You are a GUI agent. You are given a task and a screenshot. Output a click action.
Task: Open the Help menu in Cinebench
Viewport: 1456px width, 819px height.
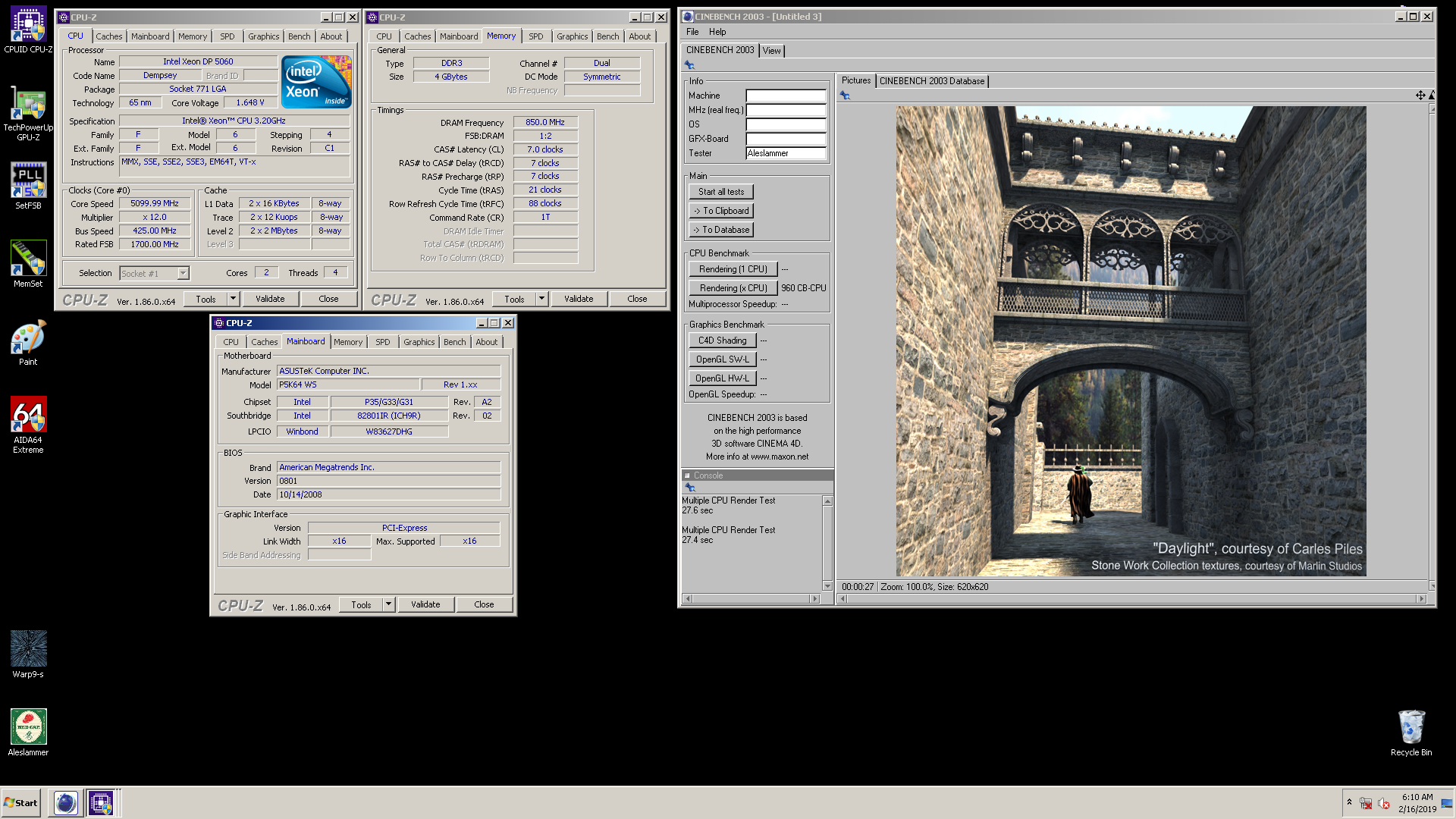(x=717, y=32)
